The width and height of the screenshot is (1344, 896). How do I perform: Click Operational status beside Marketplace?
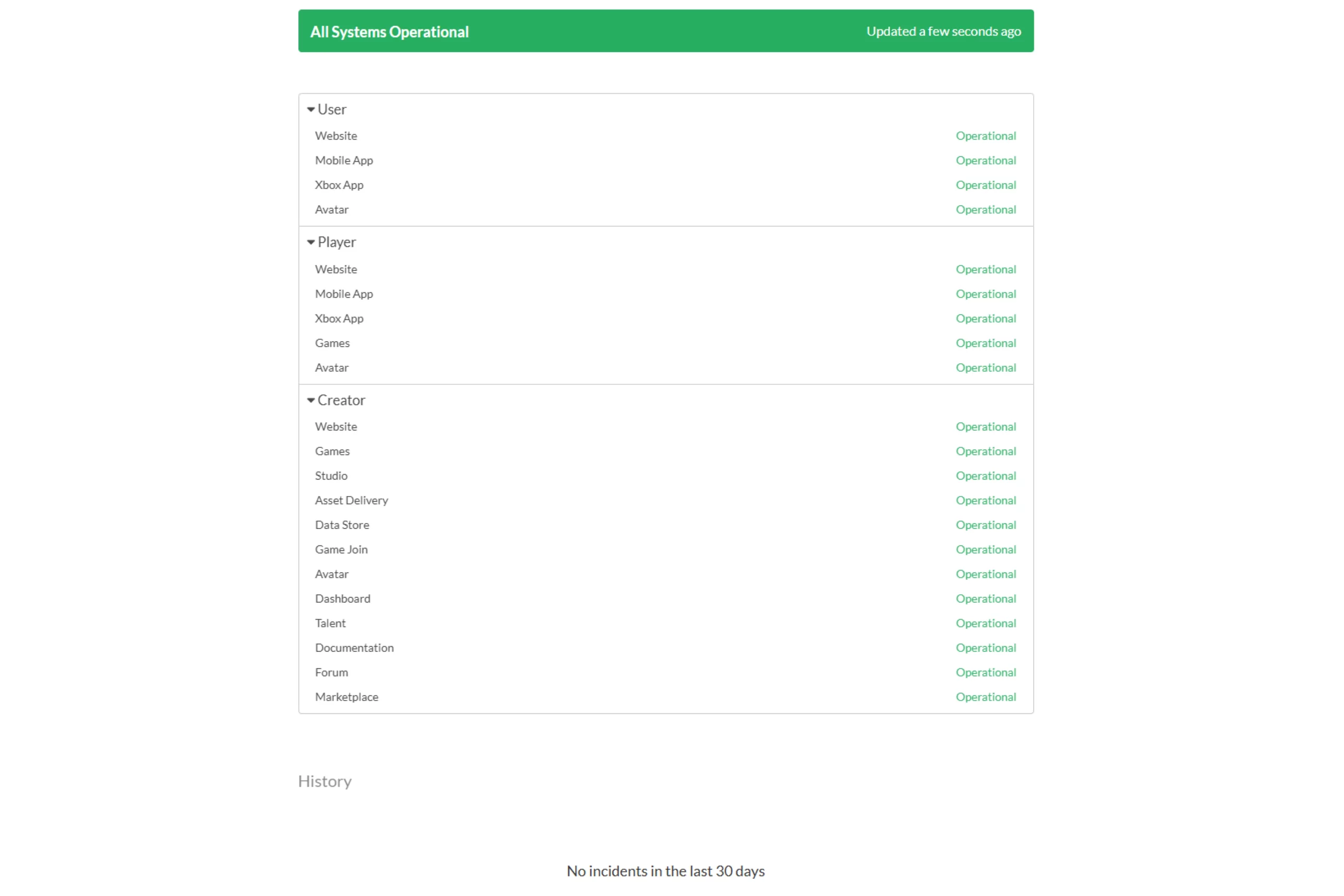click(985, 697)
